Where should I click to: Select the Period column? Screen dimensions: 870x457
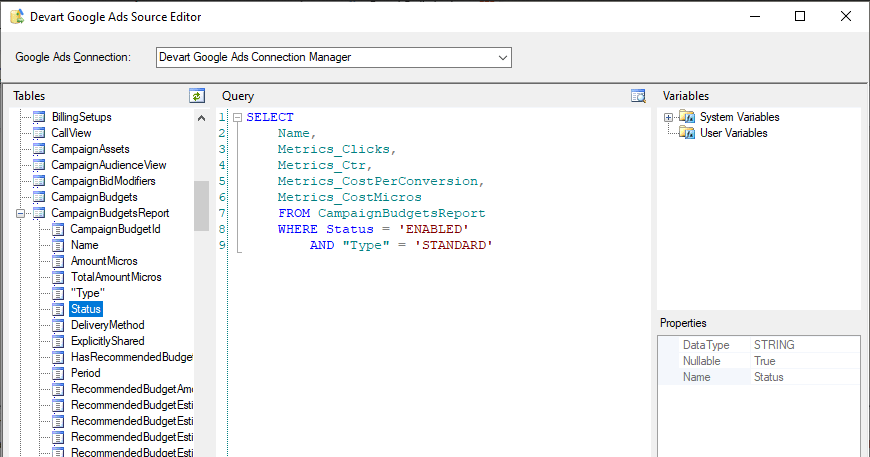pos(85,373)
